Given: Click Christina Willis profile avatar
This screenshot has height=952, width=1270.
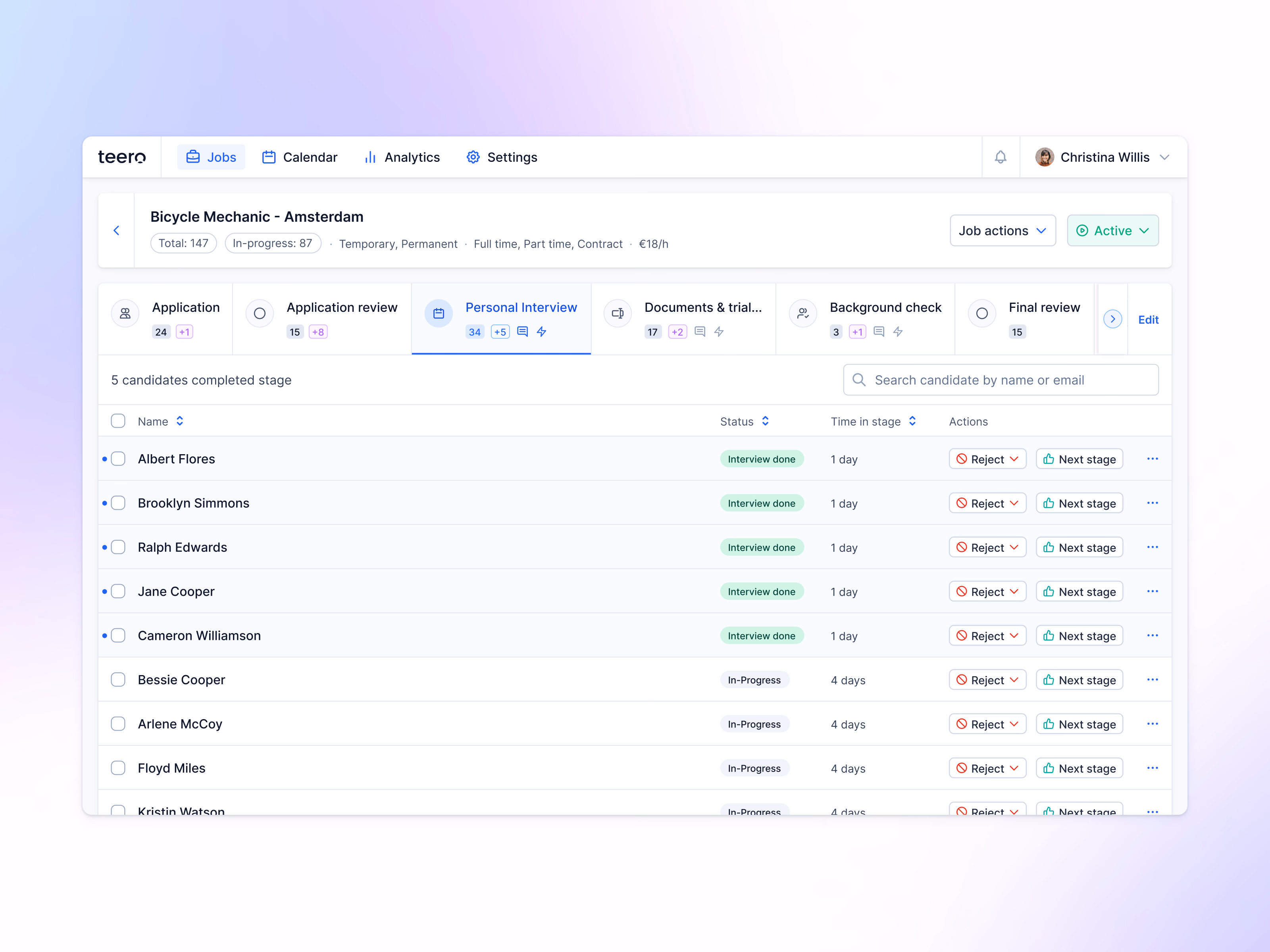Looking at the screenshot, I should [x=1044, y=157].
